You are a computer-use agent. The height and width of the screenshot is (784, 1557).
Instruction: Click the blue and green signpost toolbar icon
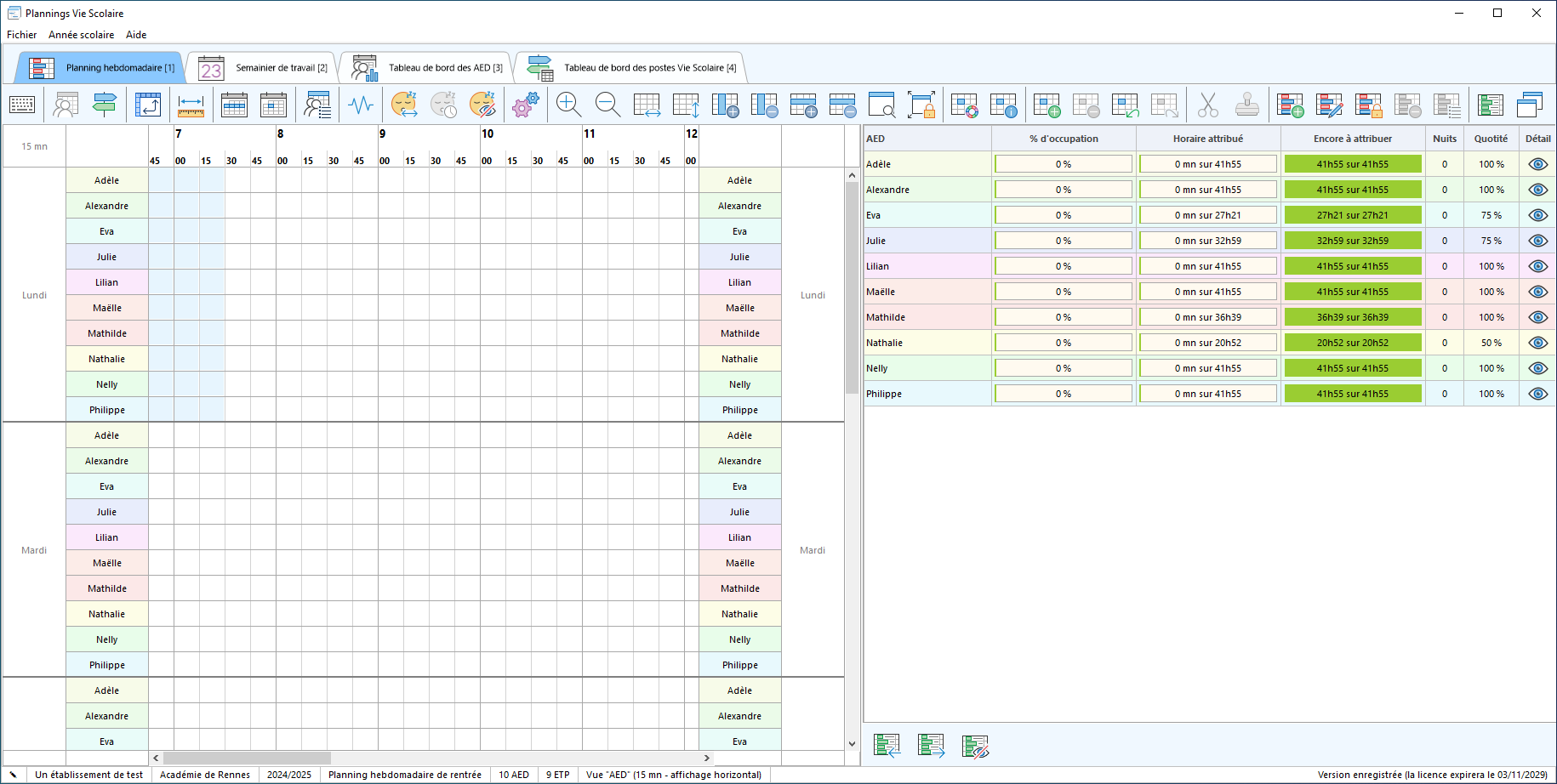click(x=105, y=105)
